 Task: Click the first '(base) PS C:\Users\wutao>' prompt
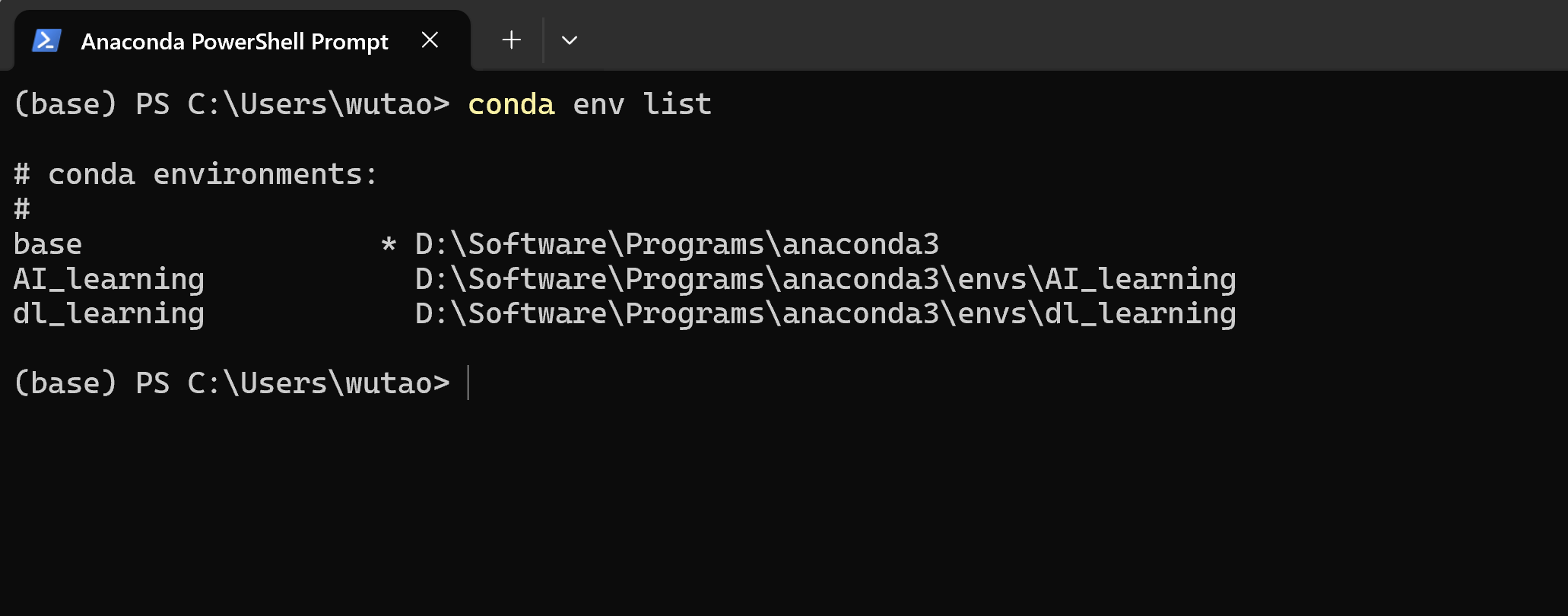(x=232, y=105)
